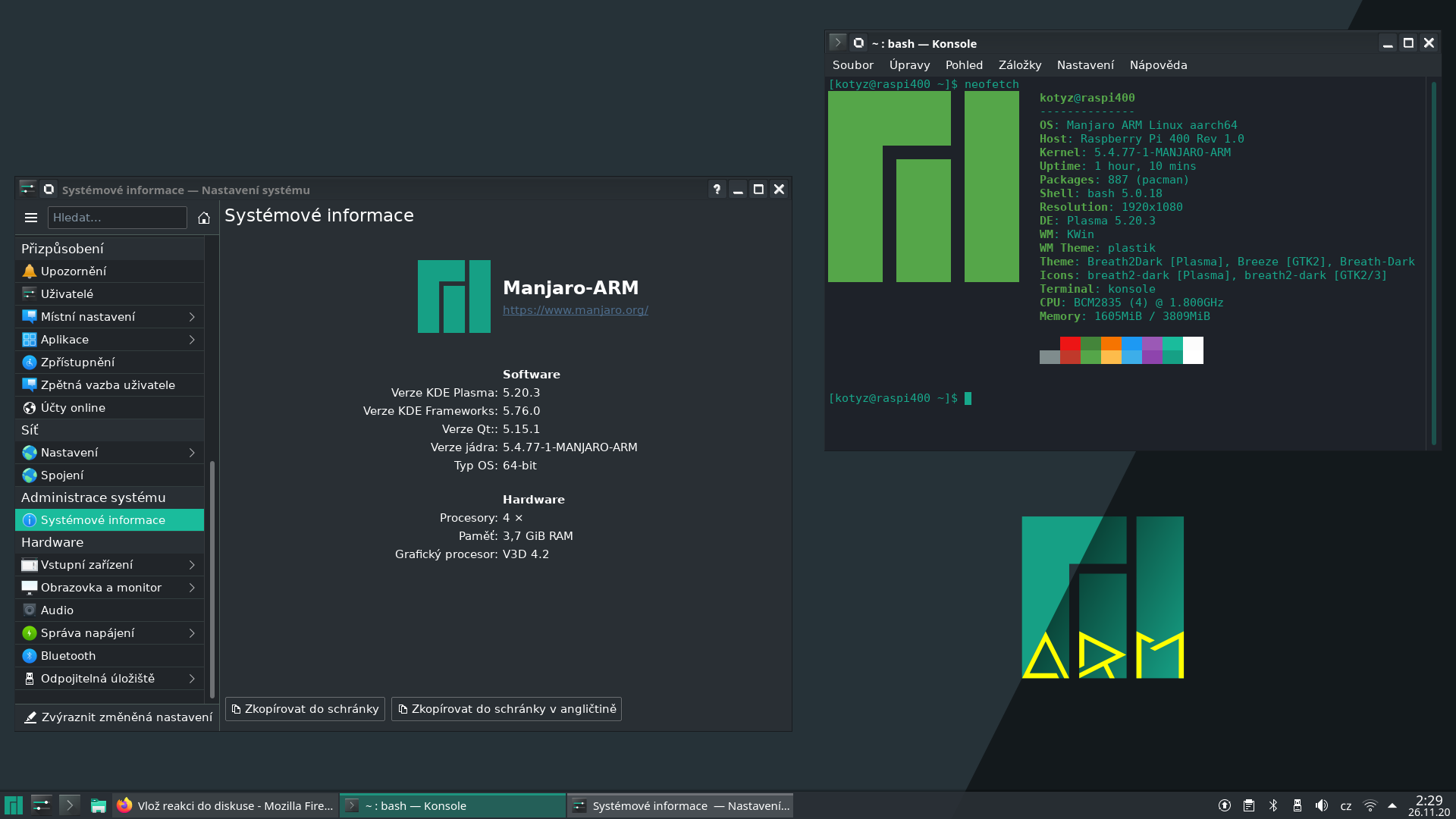Click the Konsole vertical scrollbar

(1434, 263)
